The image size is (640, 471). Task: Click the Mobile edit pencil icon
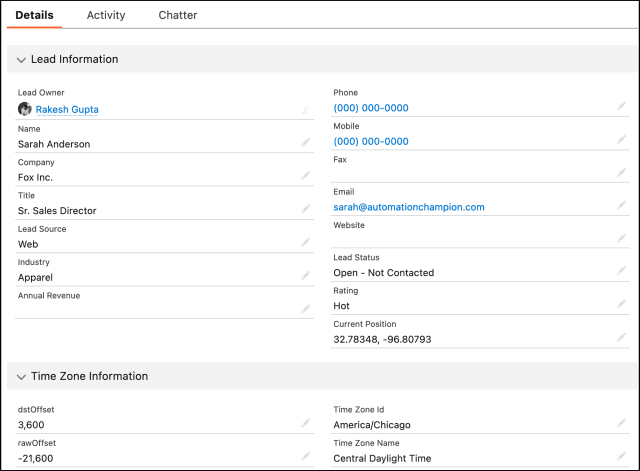(x=621, y=140)
